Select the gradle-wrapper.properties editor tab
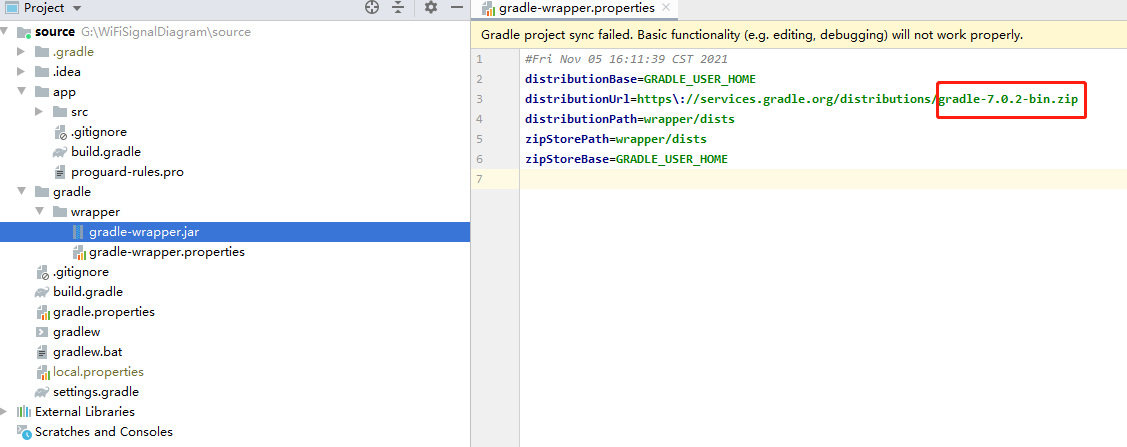1127x447 pixels. [x=576, y=9]
